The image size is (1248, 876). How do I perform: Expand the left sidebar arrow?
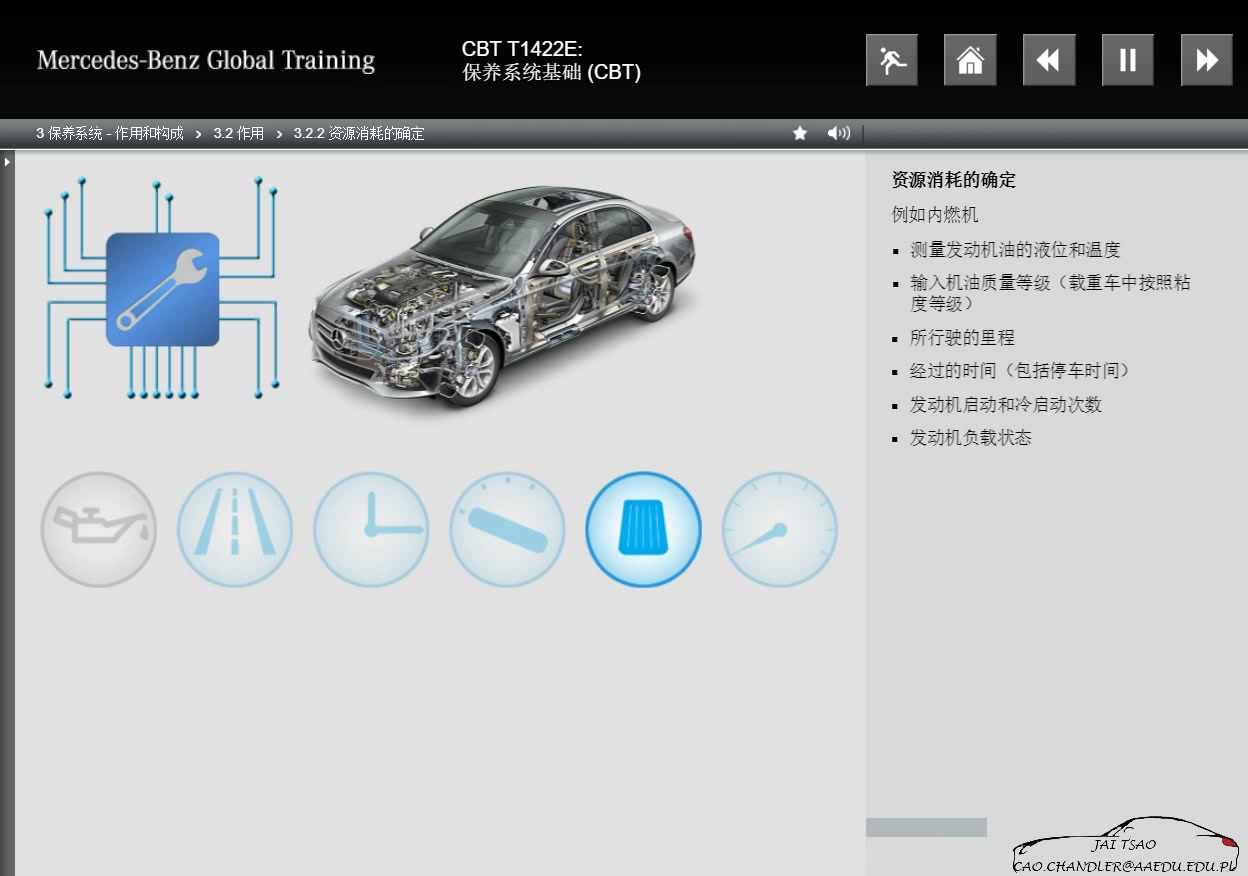[x=7, y=160]
